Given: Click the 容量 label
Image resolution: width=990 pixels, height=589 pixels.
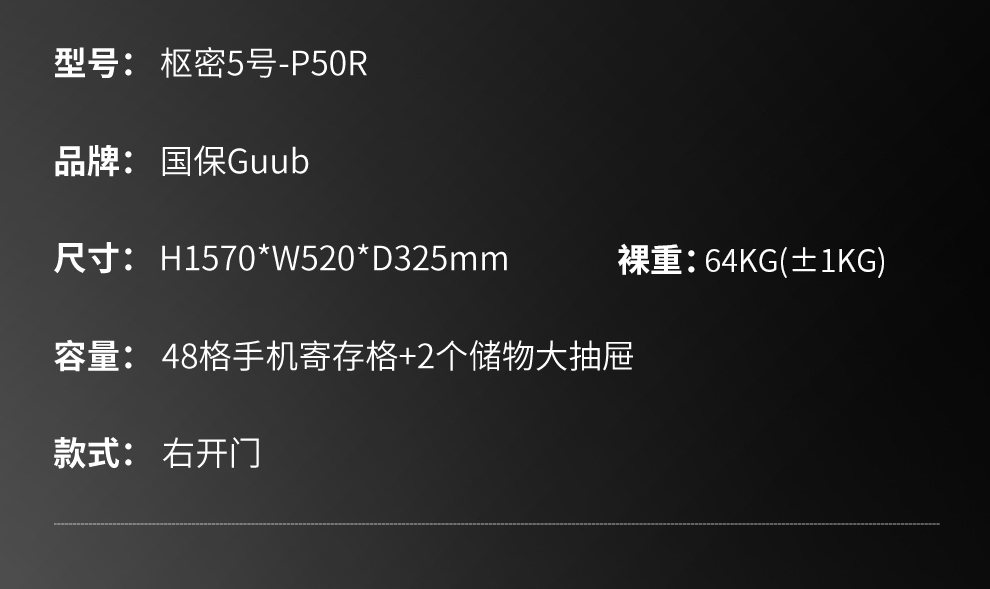Looking at the screenshot, I should click(86, 357).
